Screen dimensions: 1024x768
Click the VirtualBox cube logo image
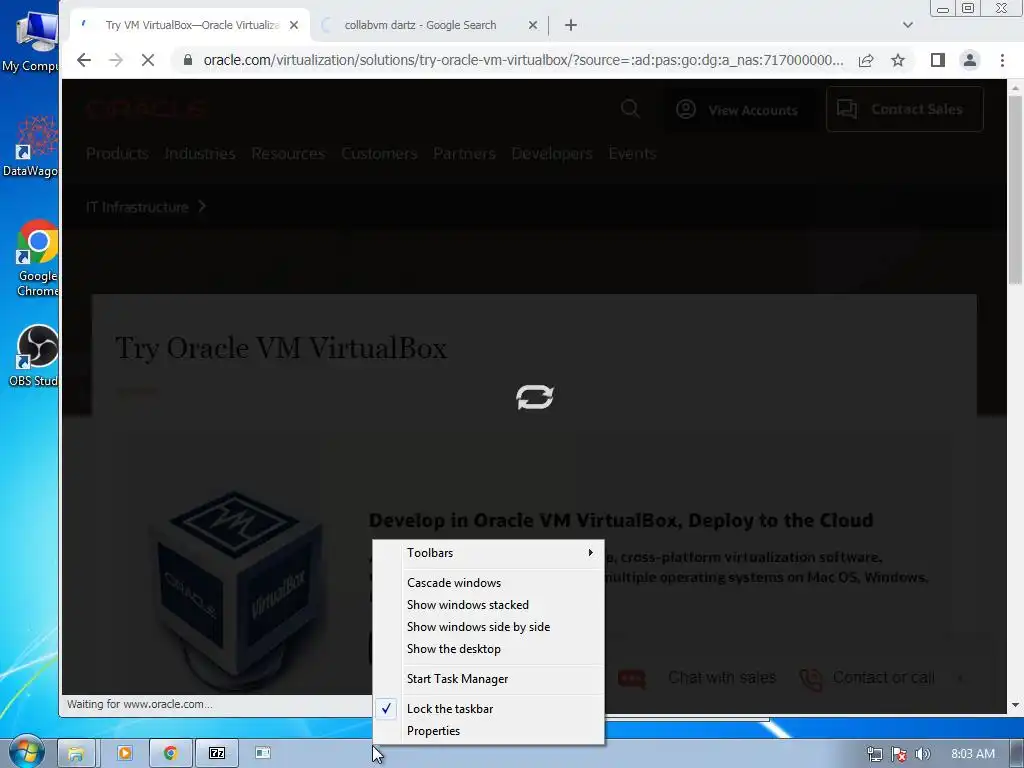pyautogui.click(x=238, y=591)
